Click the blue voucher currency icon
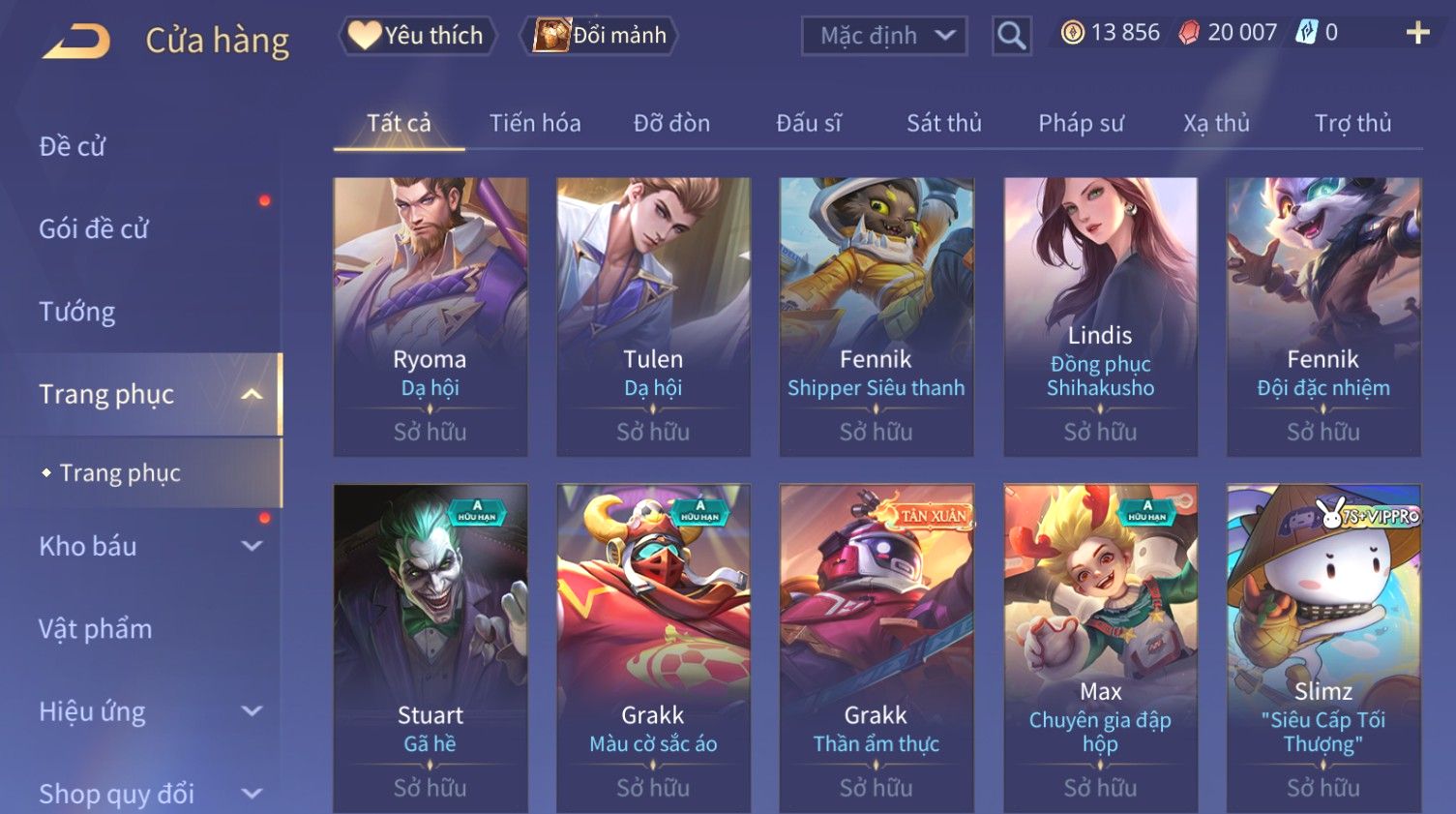Image resolution: width=1456 pixels, height=814 pixels. pos(1306,33)
